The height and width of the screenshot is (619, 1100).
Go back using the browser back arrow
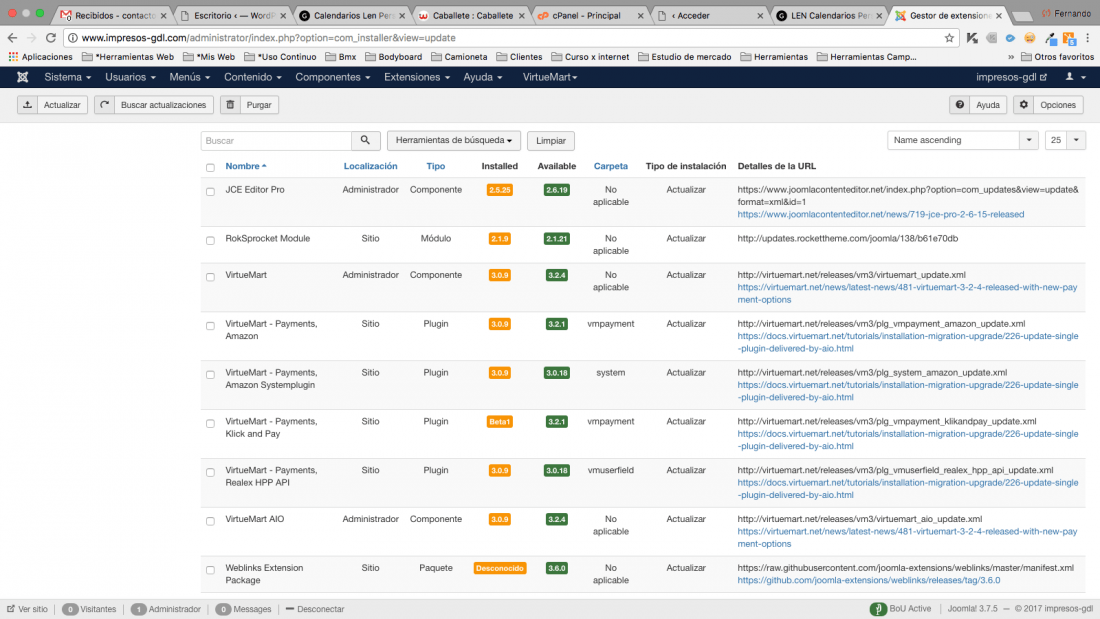tap(12, 38)
